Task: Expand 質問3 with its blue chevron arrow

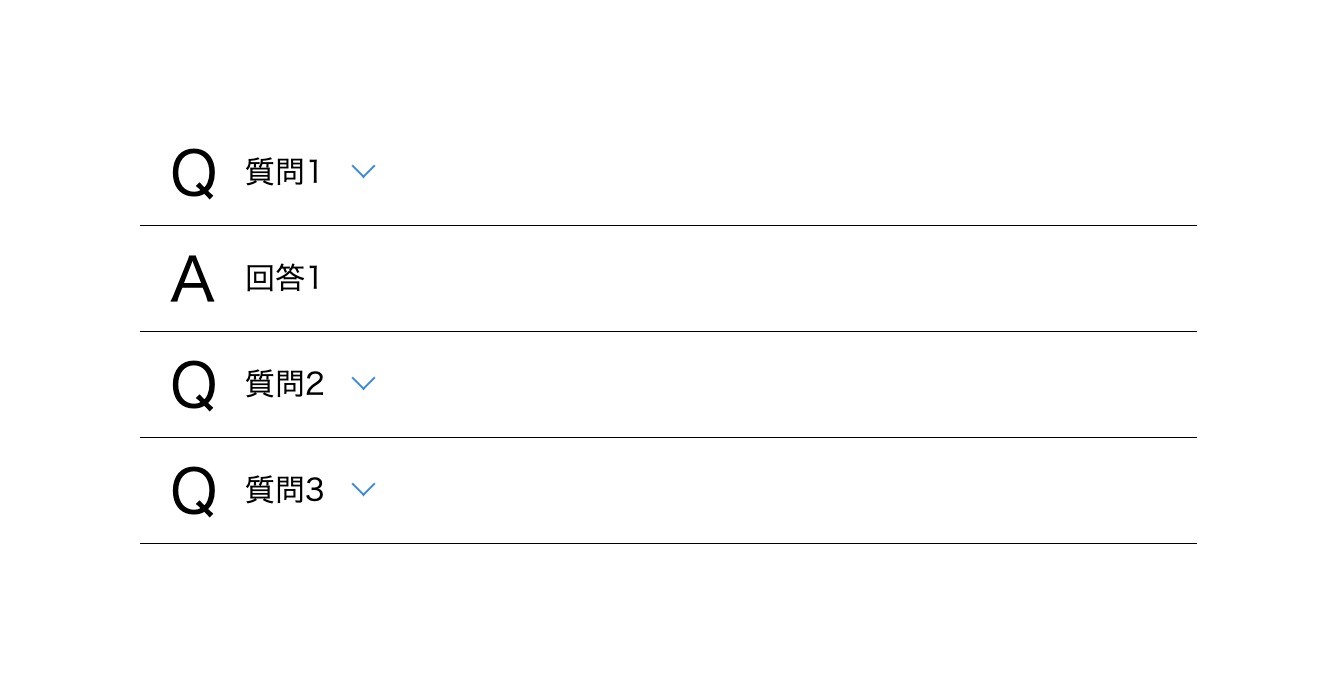Action: [364, 490]
